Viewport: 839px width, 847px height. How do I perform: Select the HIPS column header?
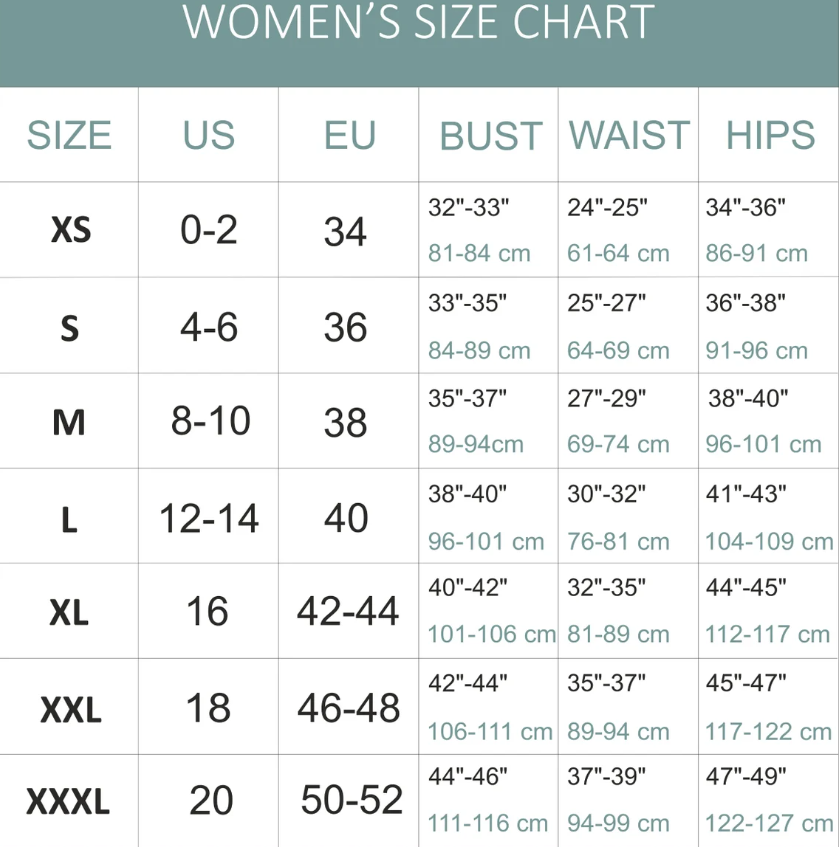point(770,135)
